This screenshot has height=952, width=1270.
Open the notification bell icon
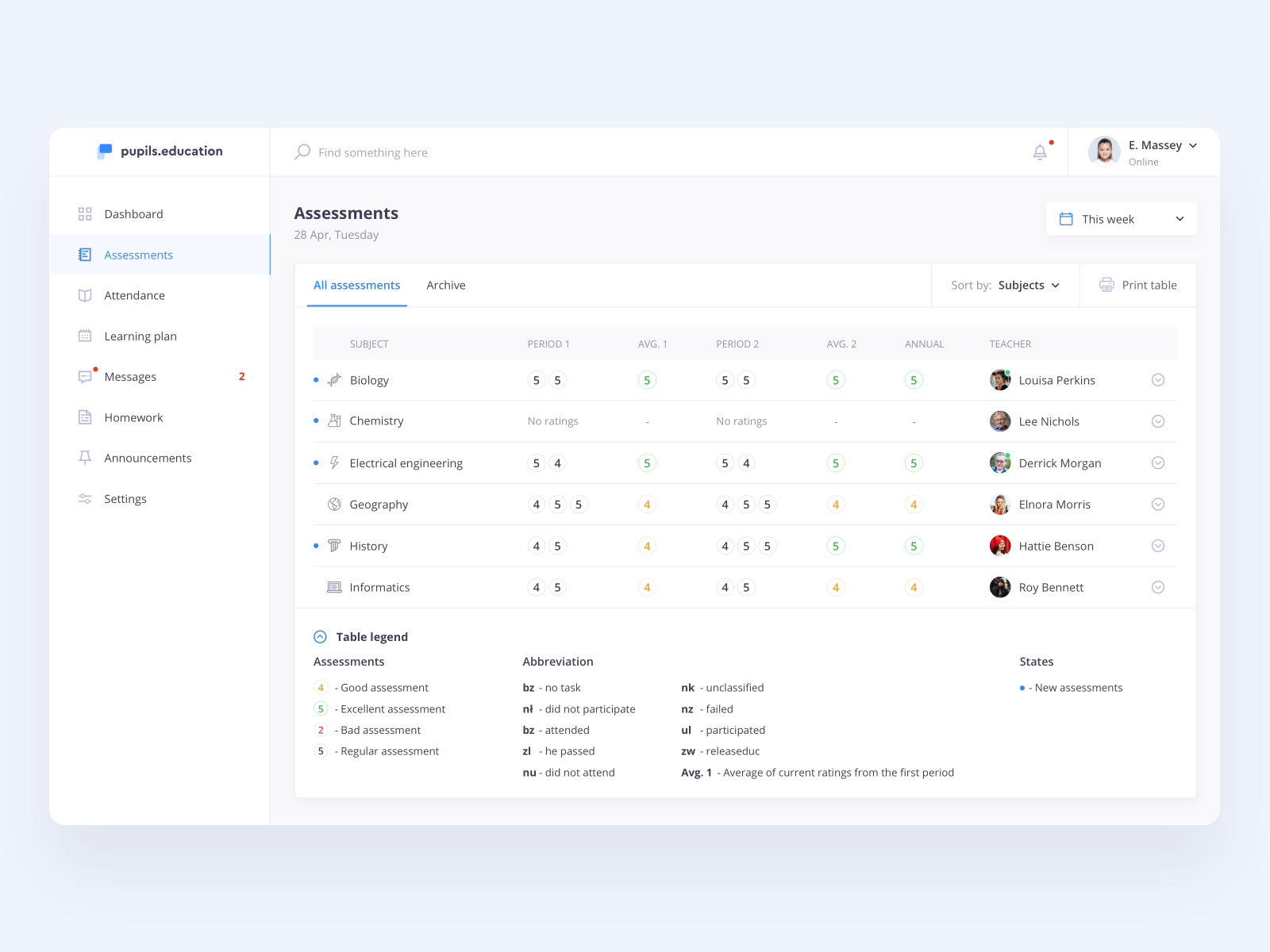1040,152
